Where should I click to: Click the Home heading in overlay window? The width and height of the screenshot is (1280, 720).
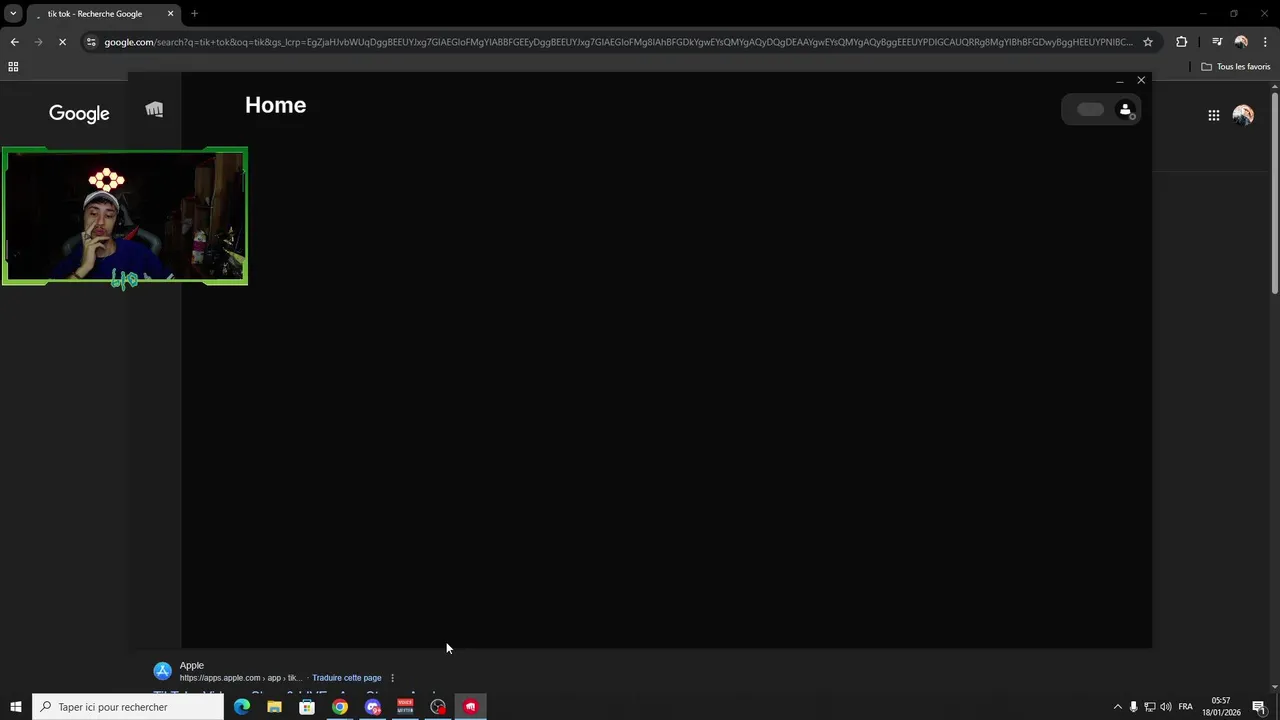coord(275,105)
